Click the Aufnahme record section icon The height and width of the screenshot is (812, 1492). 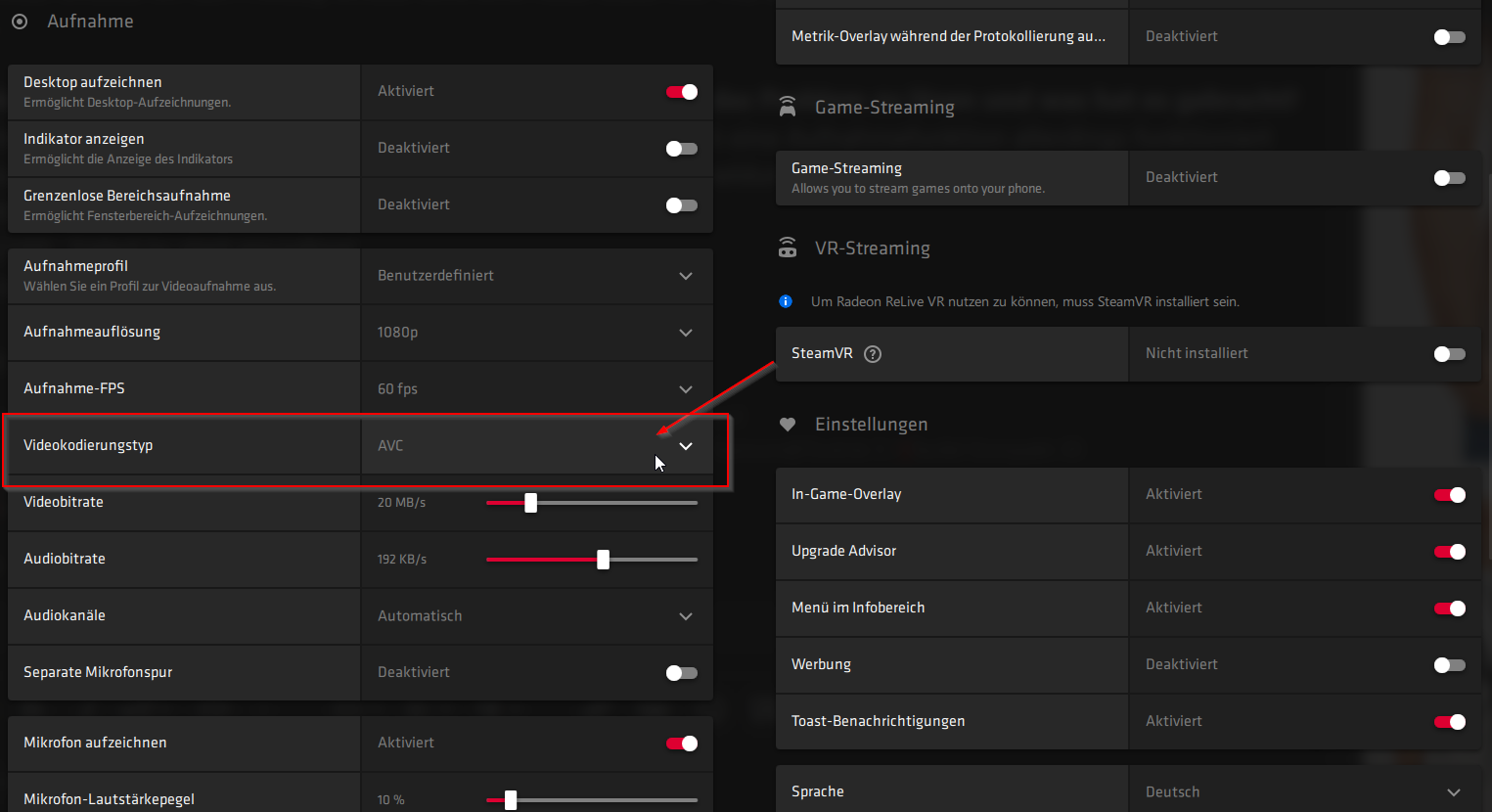pos(20,22)
